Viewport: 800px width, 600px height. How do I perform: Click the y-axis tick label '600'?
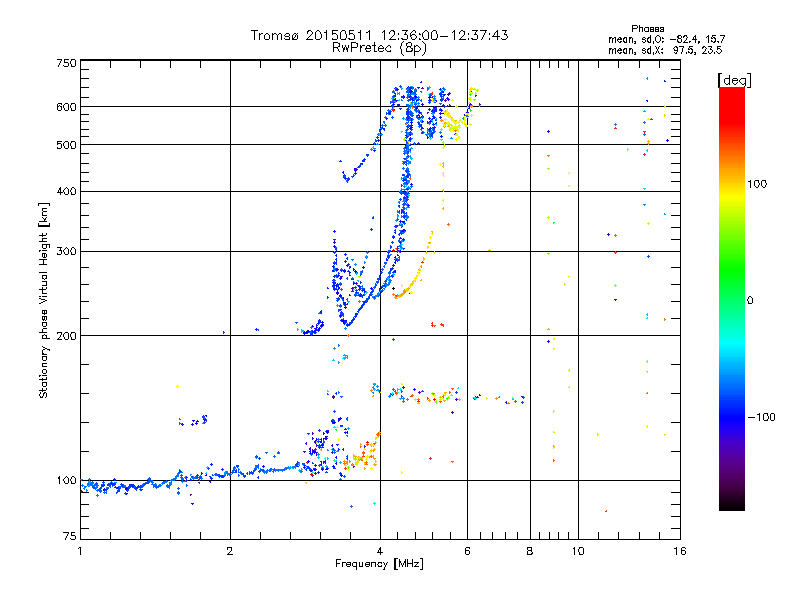coord(66,107)
